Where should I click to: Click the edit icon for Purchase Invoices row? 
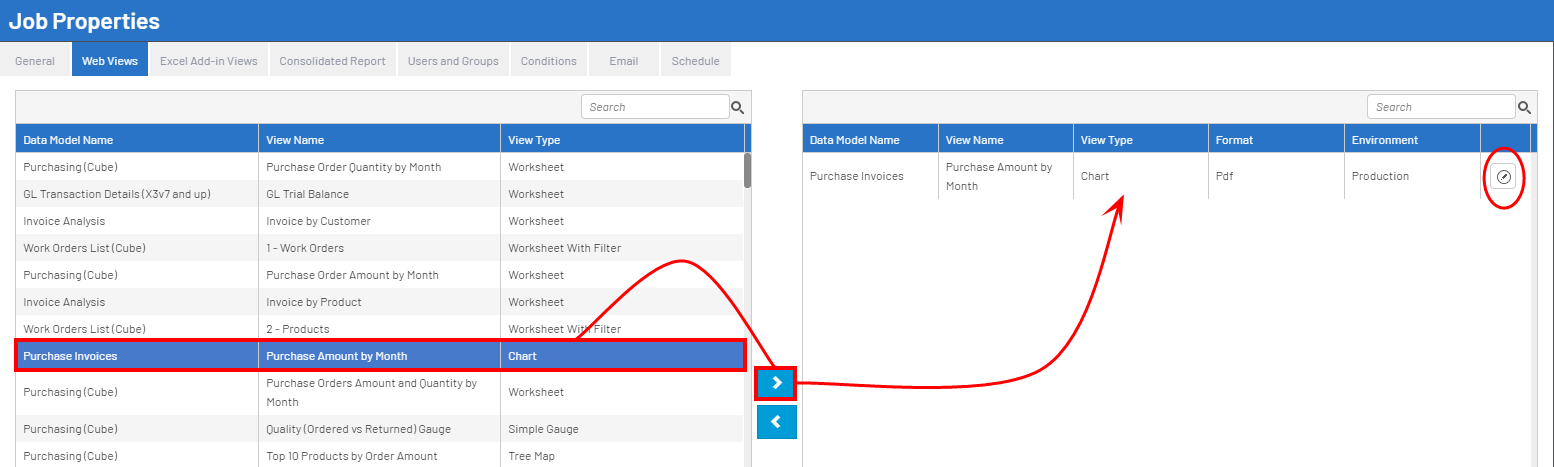(1503, 177)
